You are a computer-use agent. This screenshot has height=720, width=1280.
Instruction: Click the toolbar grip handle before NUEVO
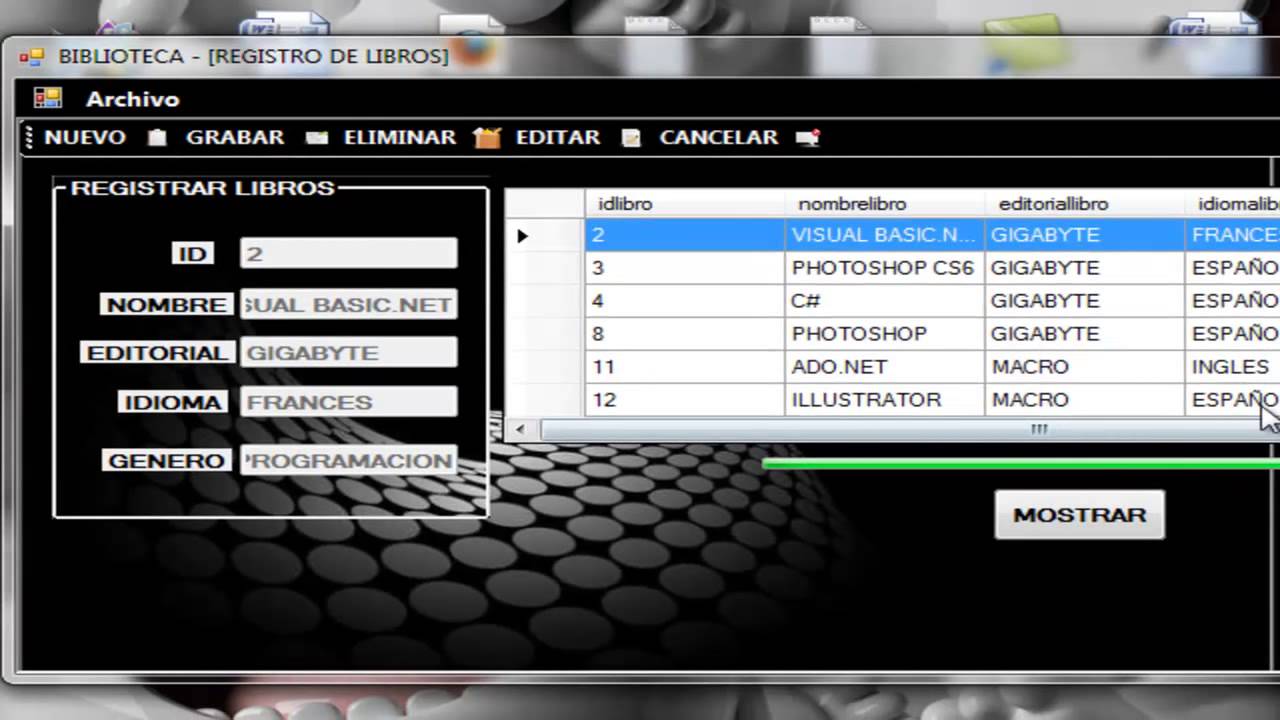29,138
